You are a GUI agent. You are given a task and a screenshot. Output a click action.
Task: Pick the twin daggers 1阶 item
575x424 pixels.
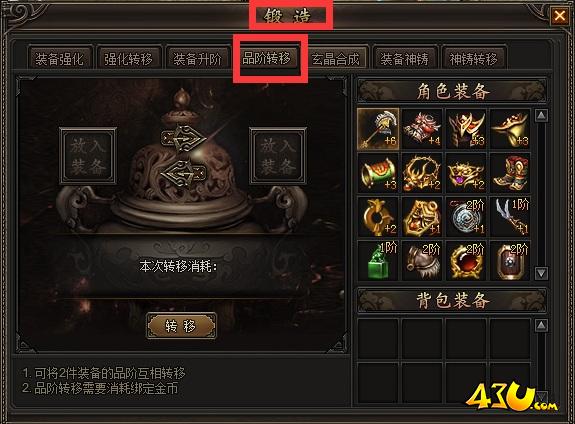click(510, 217)
